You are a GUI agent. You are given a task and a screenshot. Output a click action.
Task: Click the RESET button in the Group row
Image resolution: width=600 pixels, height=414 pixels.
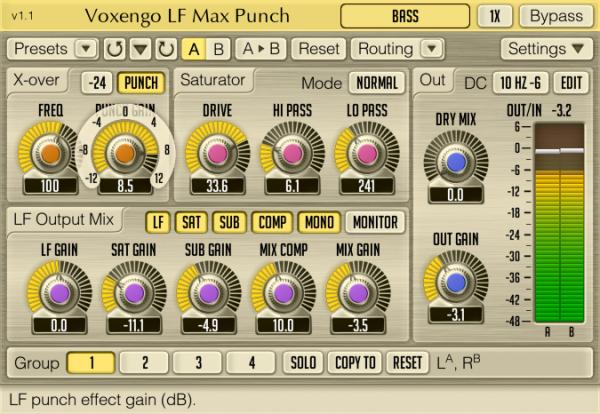[408, 363]
